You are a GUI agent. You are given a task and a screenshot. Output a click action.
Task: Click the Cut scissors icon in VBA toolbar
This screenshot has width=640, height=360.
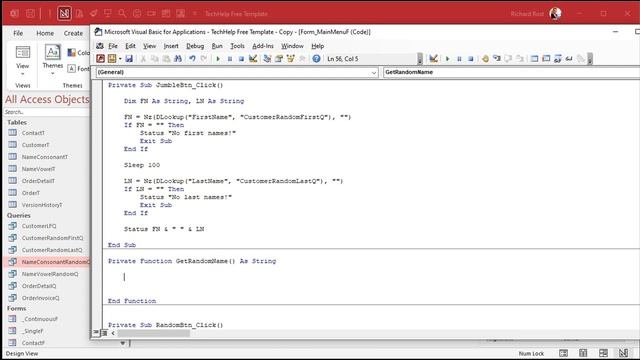tap(143, 59)
